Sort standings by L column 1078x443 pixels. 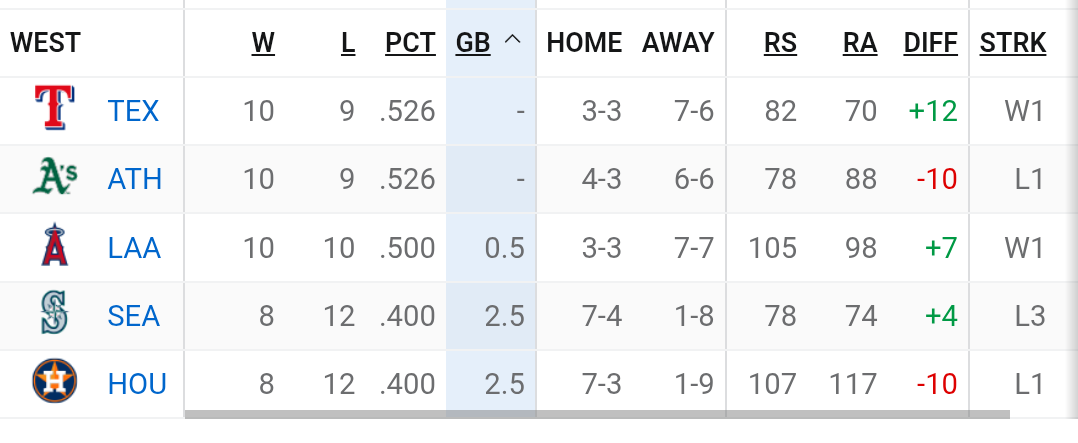[348, 43]
